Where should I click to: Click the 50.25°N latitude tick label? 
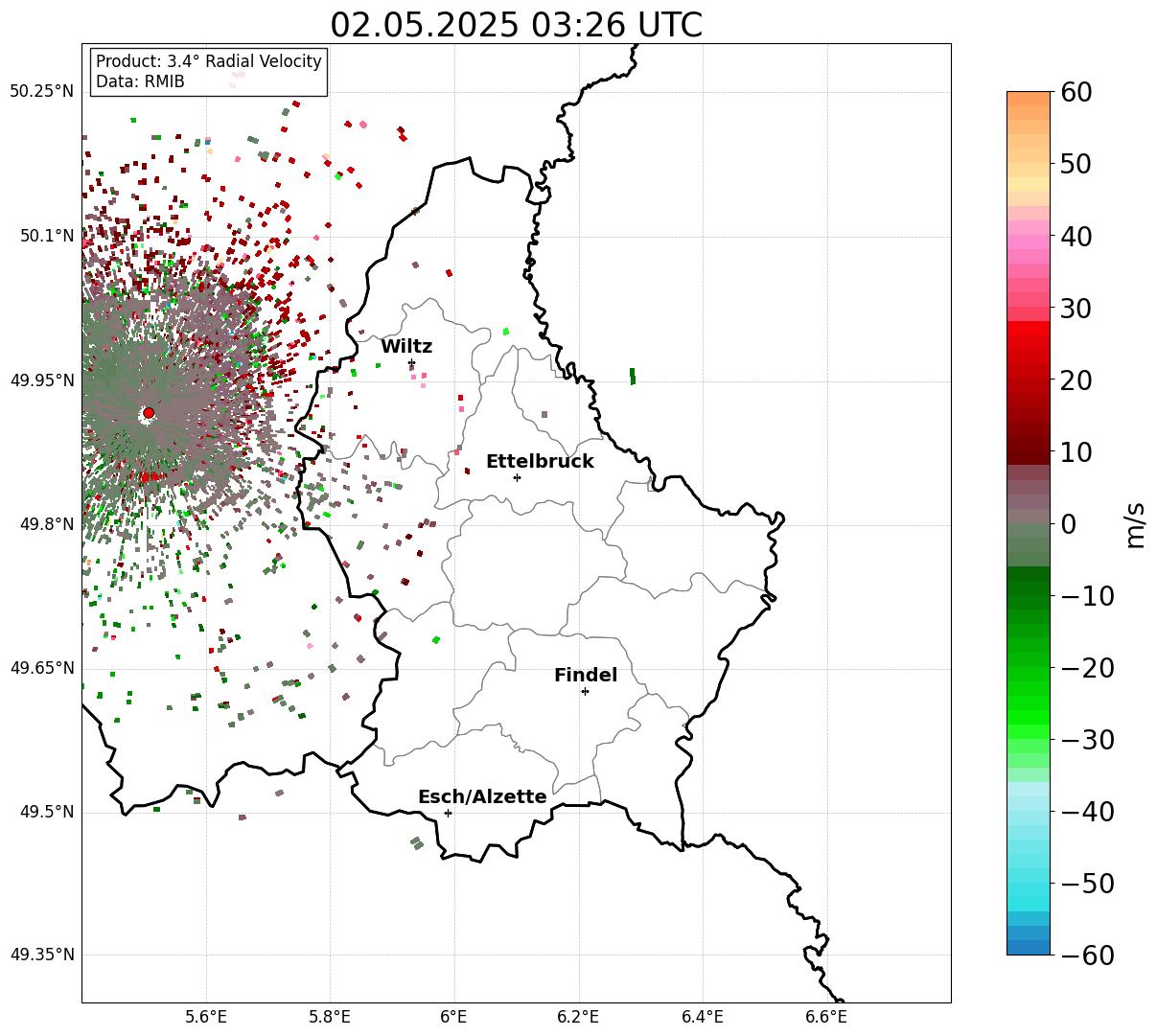41,92
